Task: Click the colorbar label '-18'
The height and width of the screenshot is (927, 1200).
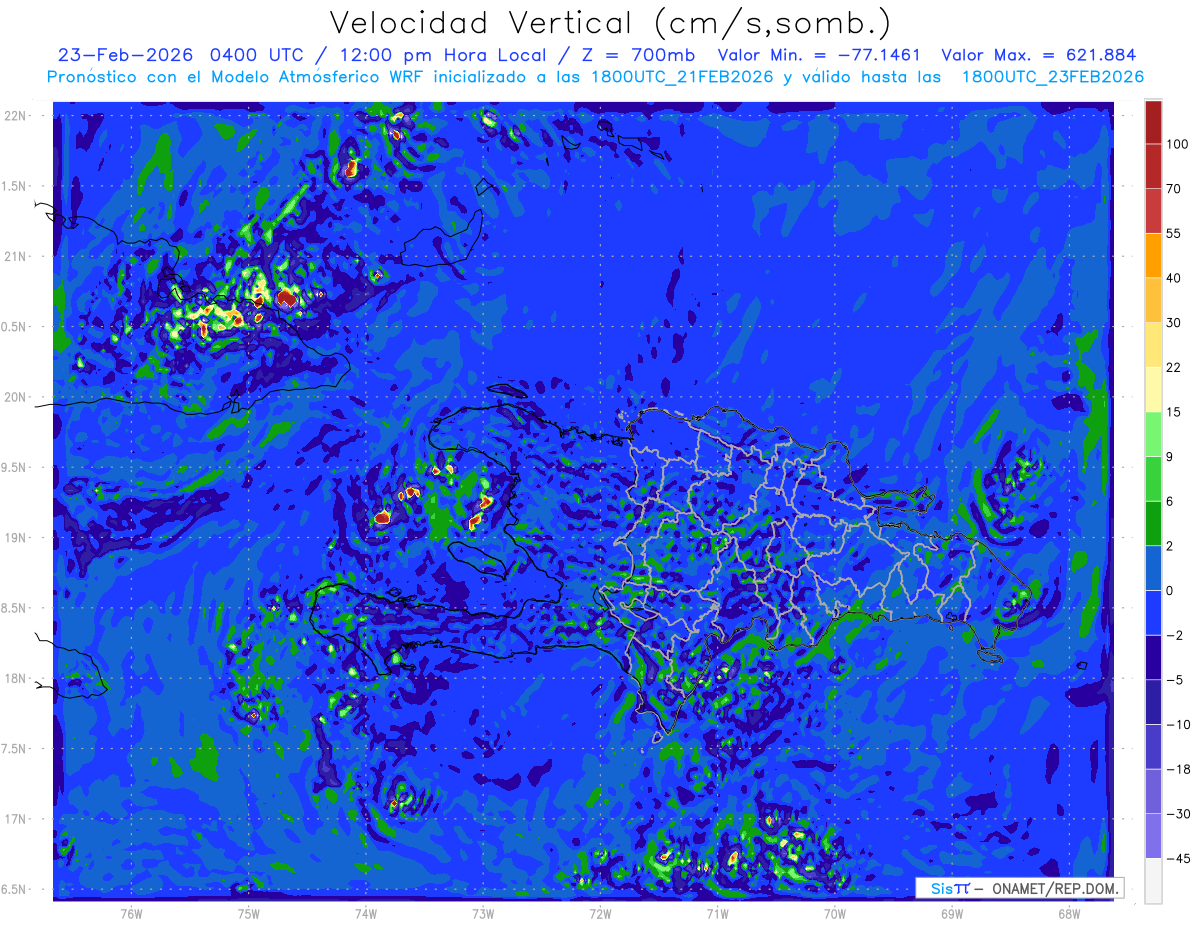Action: click(x=1177, y=769)
